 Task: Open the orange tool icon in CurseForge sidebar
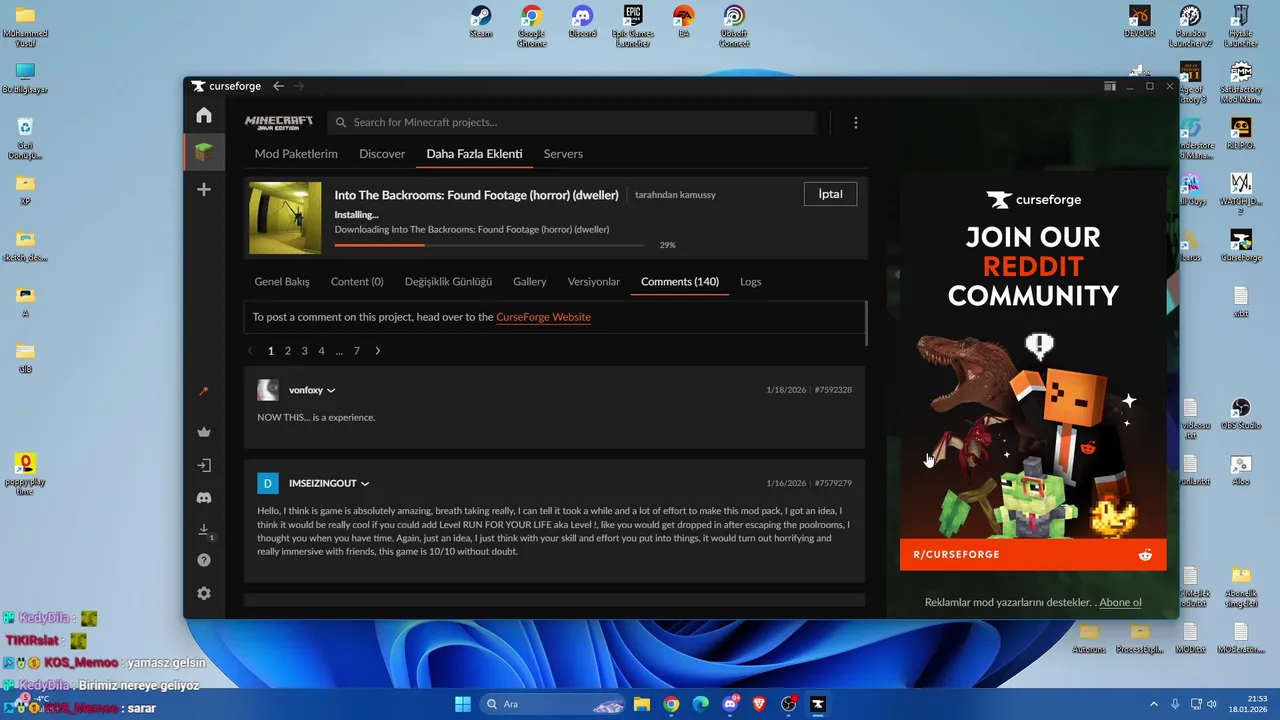click(204, 392)
